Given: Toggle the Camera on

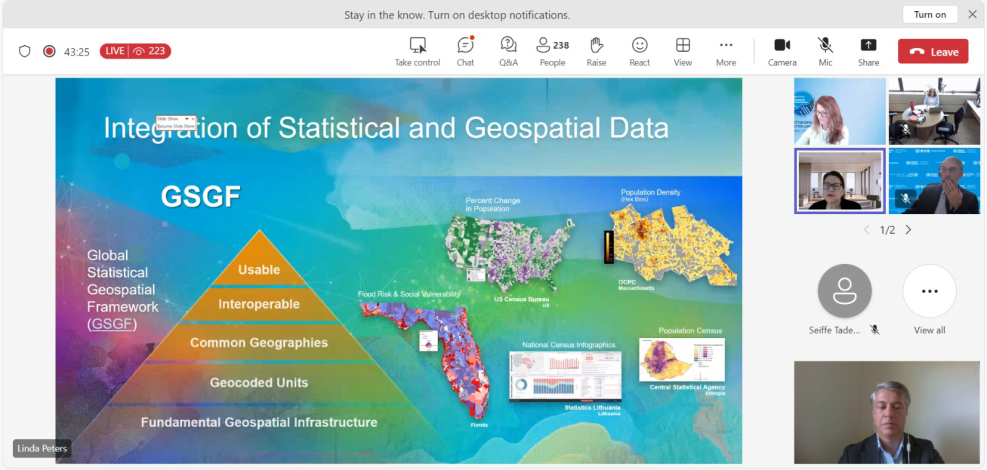Looking at the screenshot, I should tap(782, 46).
